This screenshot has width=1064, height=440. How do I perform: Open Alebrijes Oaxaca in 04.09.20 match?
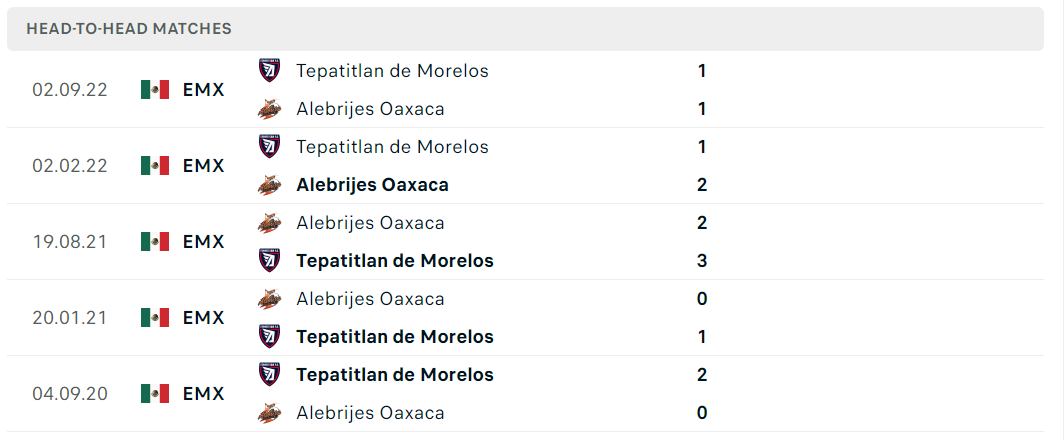click(370, 413)
